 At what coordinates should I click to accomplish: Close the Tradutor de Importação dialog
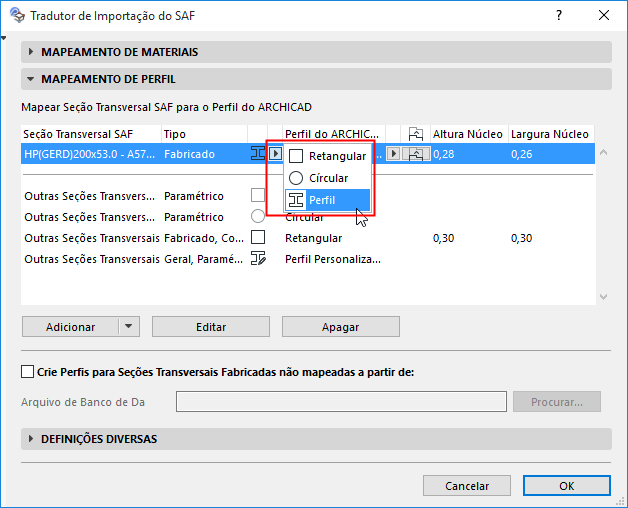pyautogui.click(x=604, y=15)
